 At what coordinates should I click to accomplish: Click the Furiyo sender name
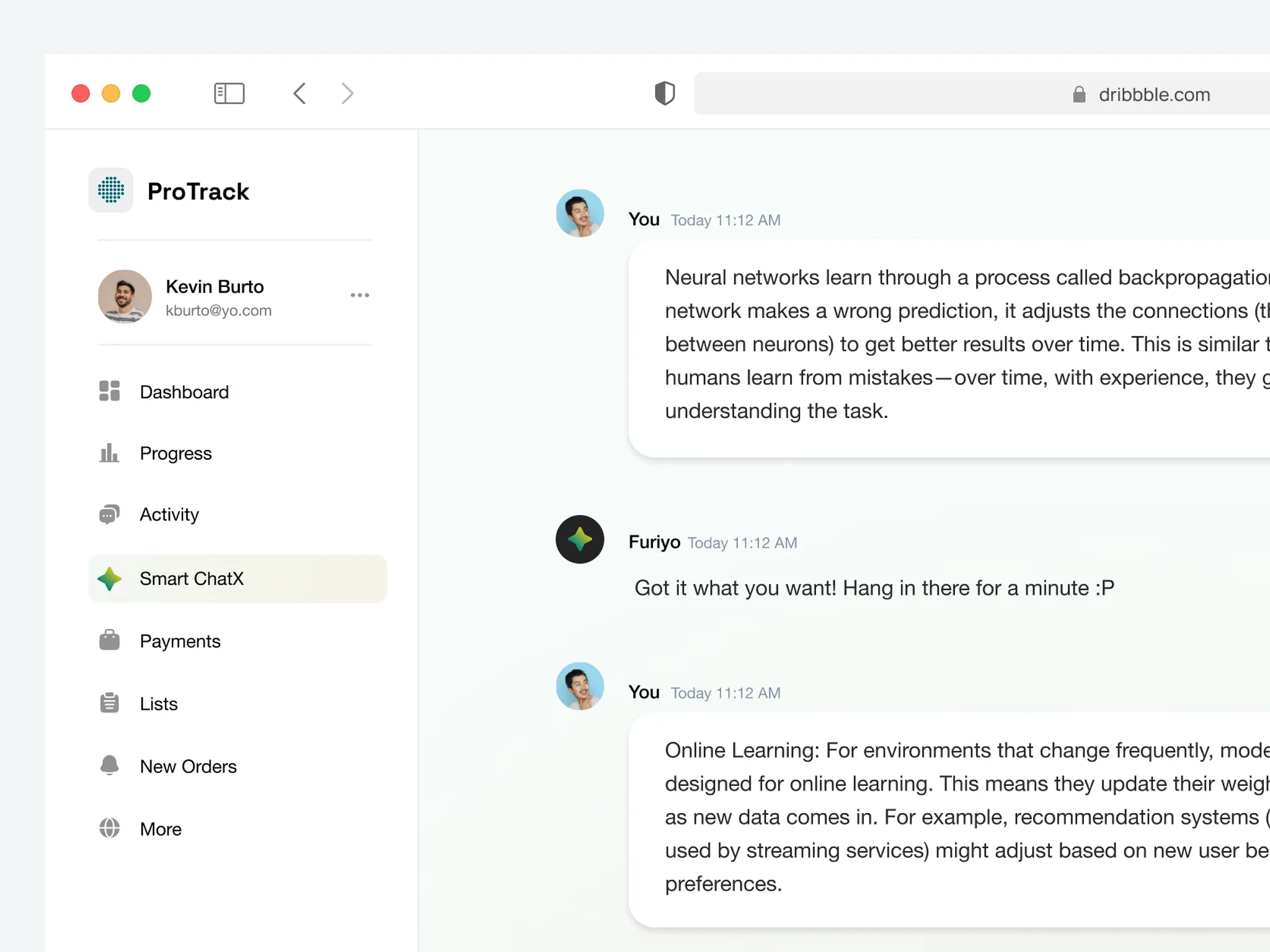pos(654,542)
